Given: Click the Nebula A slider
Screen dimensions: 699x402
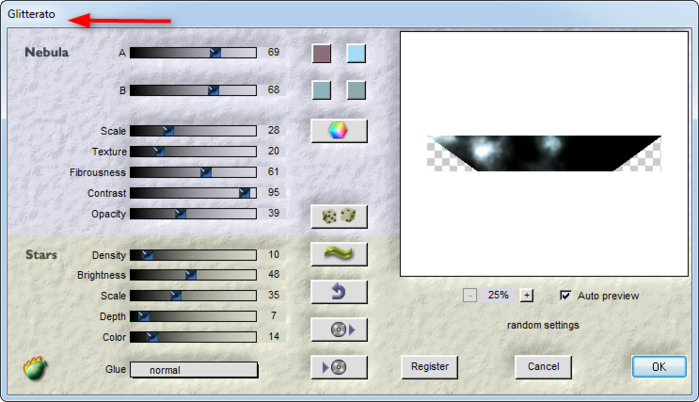Looking at the screenshot, I should tap(193, 53).
